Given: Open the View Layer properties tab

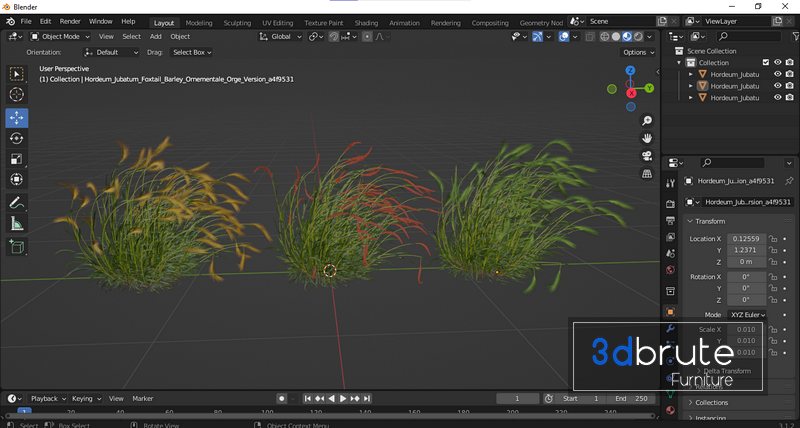Looking at the screenshot, I should coord(670,237).
